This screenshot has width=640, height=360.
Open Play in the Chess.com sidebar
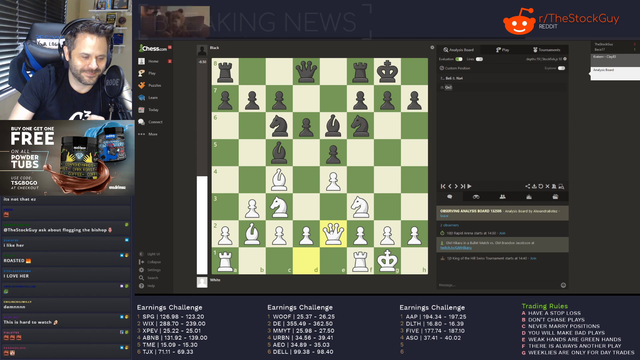coord(147,73)
